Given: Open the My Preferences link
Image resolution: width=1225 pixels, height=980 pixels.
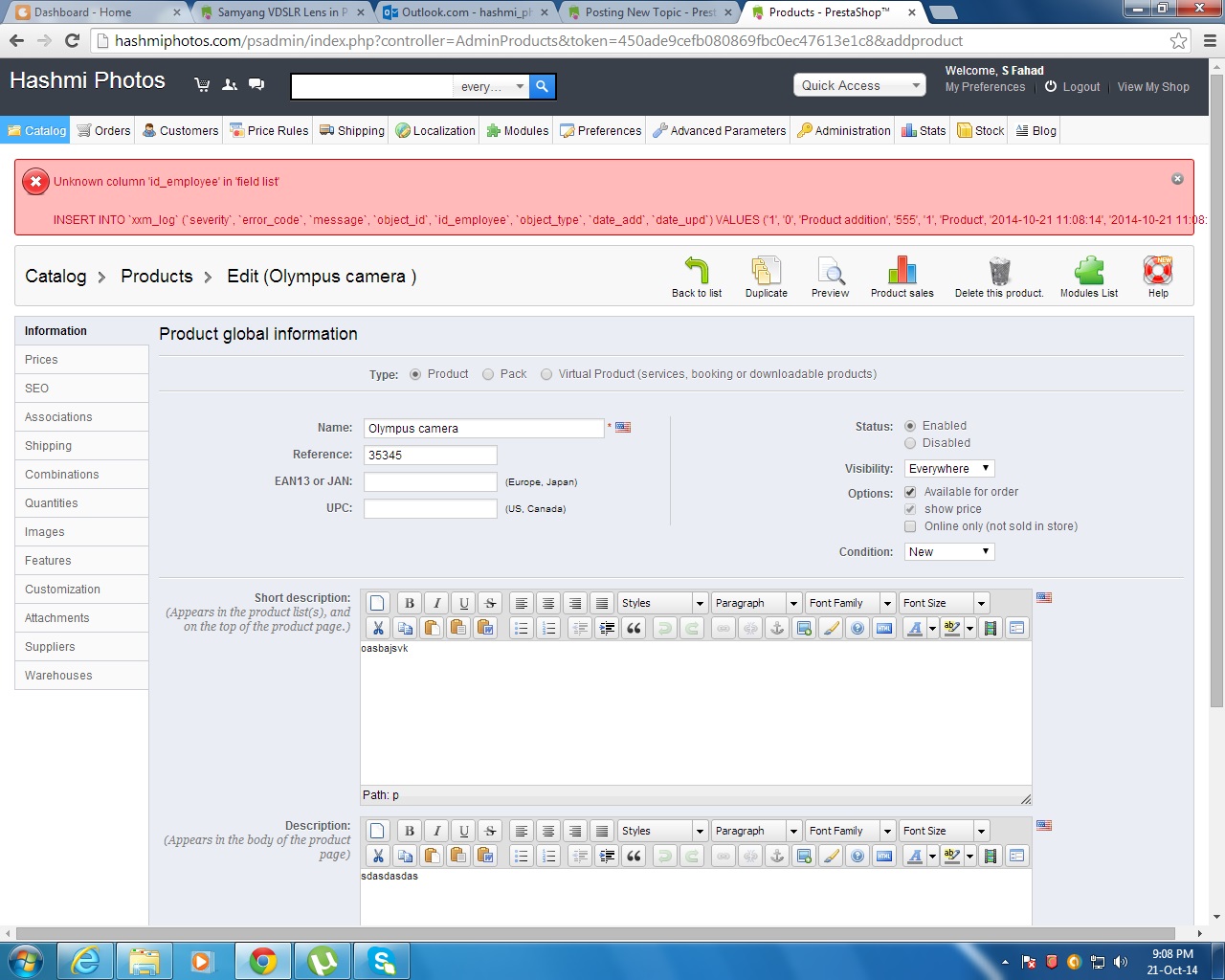Looking at the screenshot, I should click(985, 87).
